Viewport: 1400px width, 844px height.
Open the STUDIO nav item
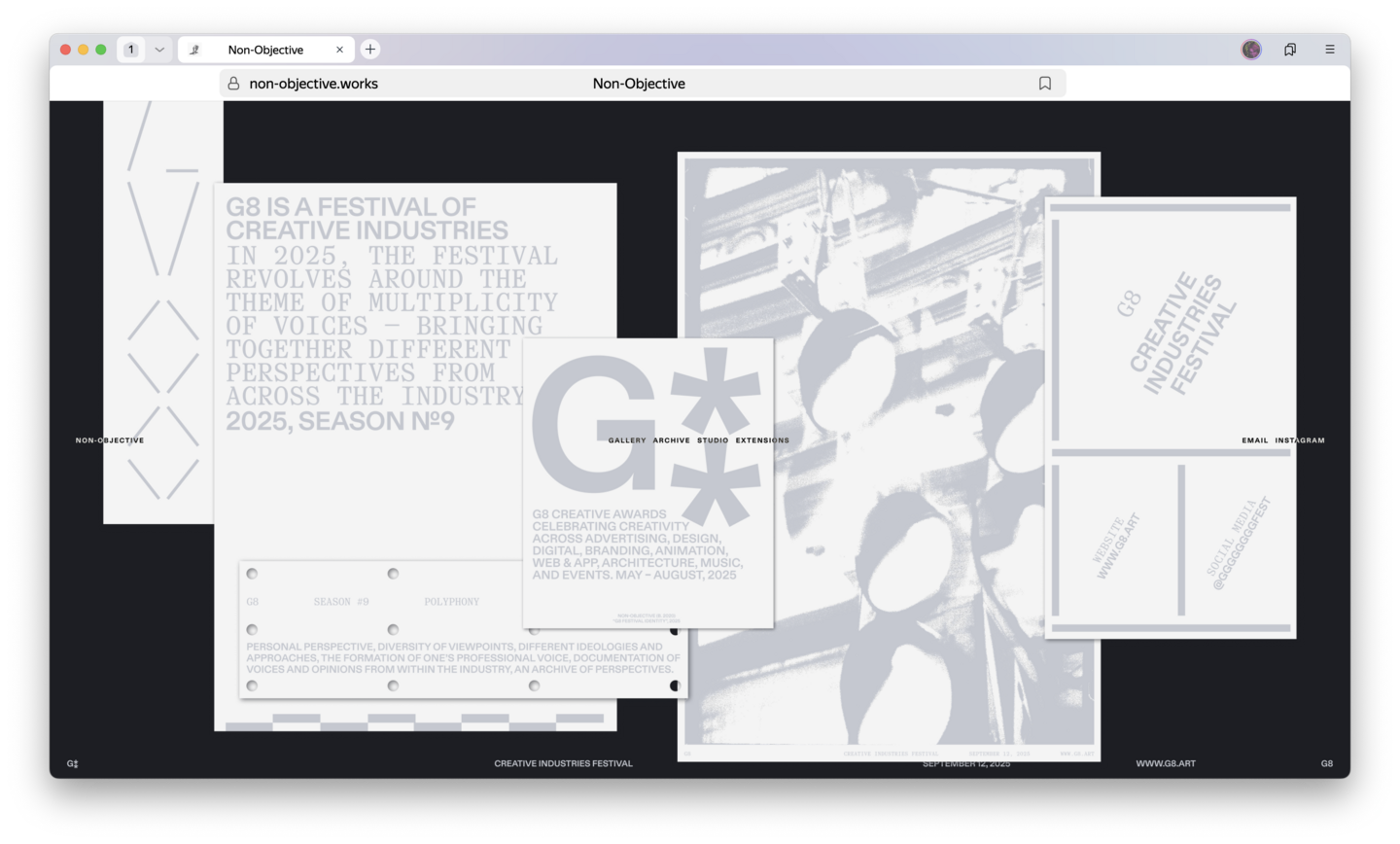(713, 440)
